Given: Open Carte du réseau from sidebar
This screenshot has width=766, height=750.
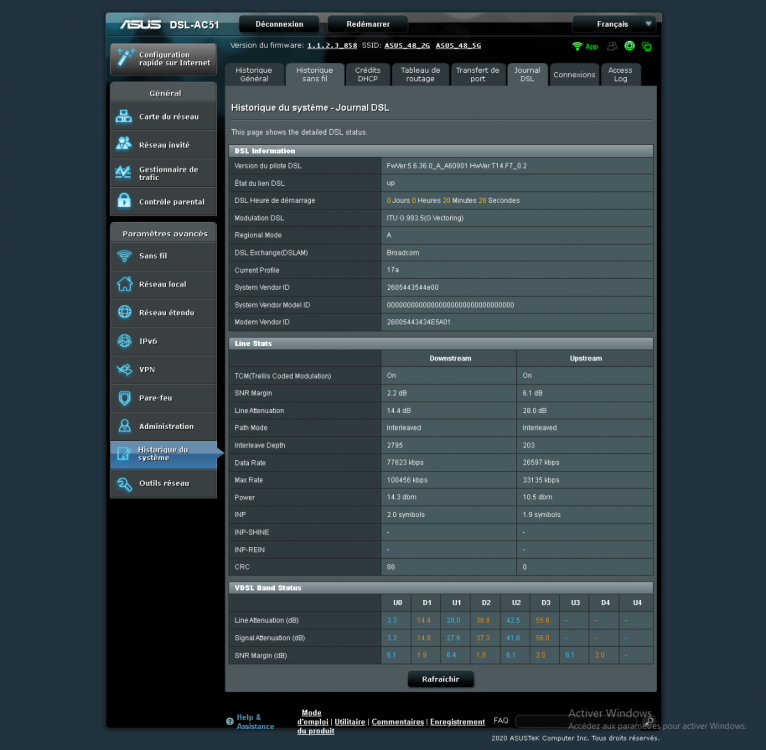Looking at the screenshot, I should [x=163, y=116].
